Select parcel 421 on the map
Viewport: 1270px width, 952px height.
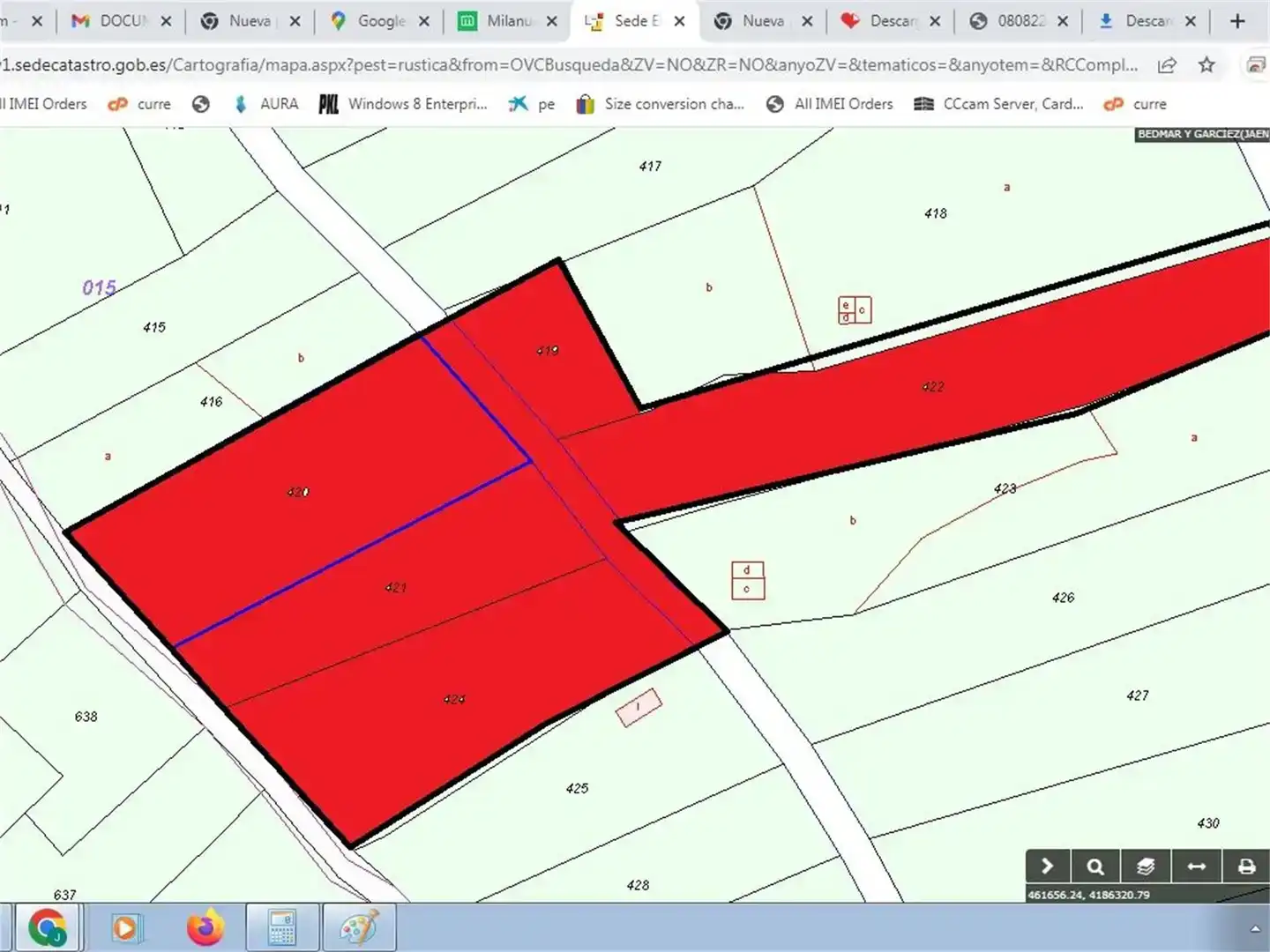[396, 587]
